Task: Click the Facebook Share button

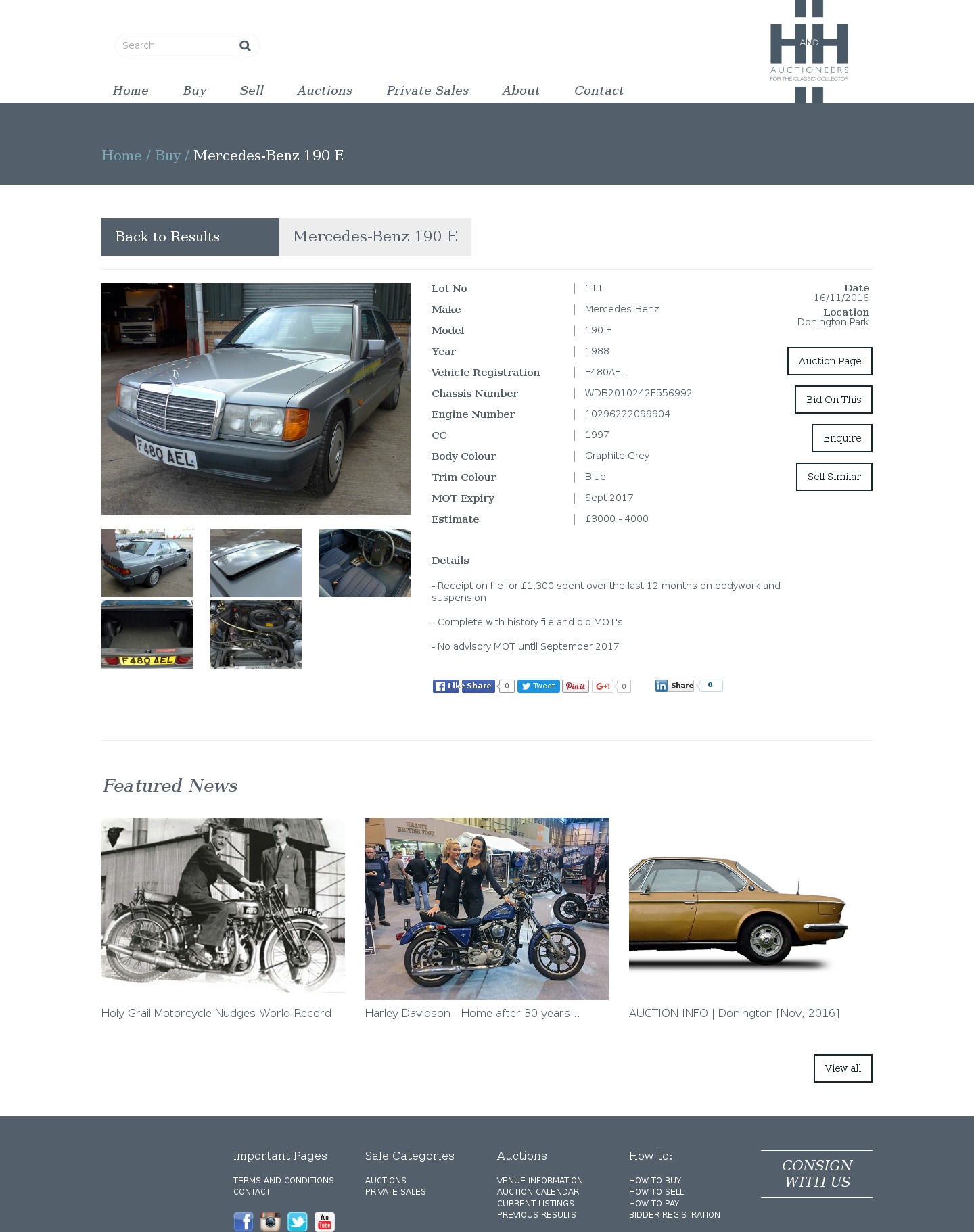Action: tap(479, 686)
